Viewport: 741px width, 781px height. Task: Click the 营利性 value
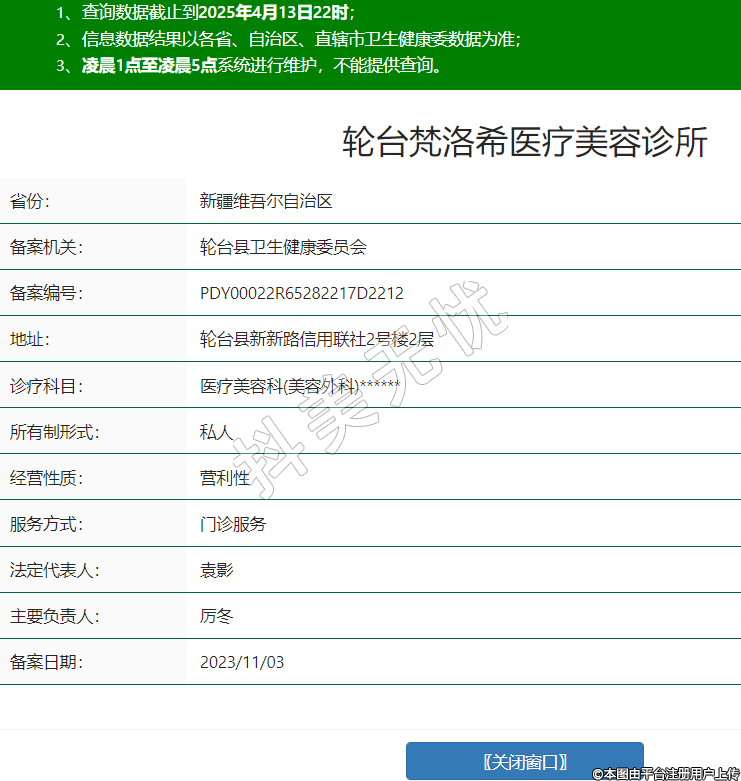pyautogui.click(x=224, y=478)
